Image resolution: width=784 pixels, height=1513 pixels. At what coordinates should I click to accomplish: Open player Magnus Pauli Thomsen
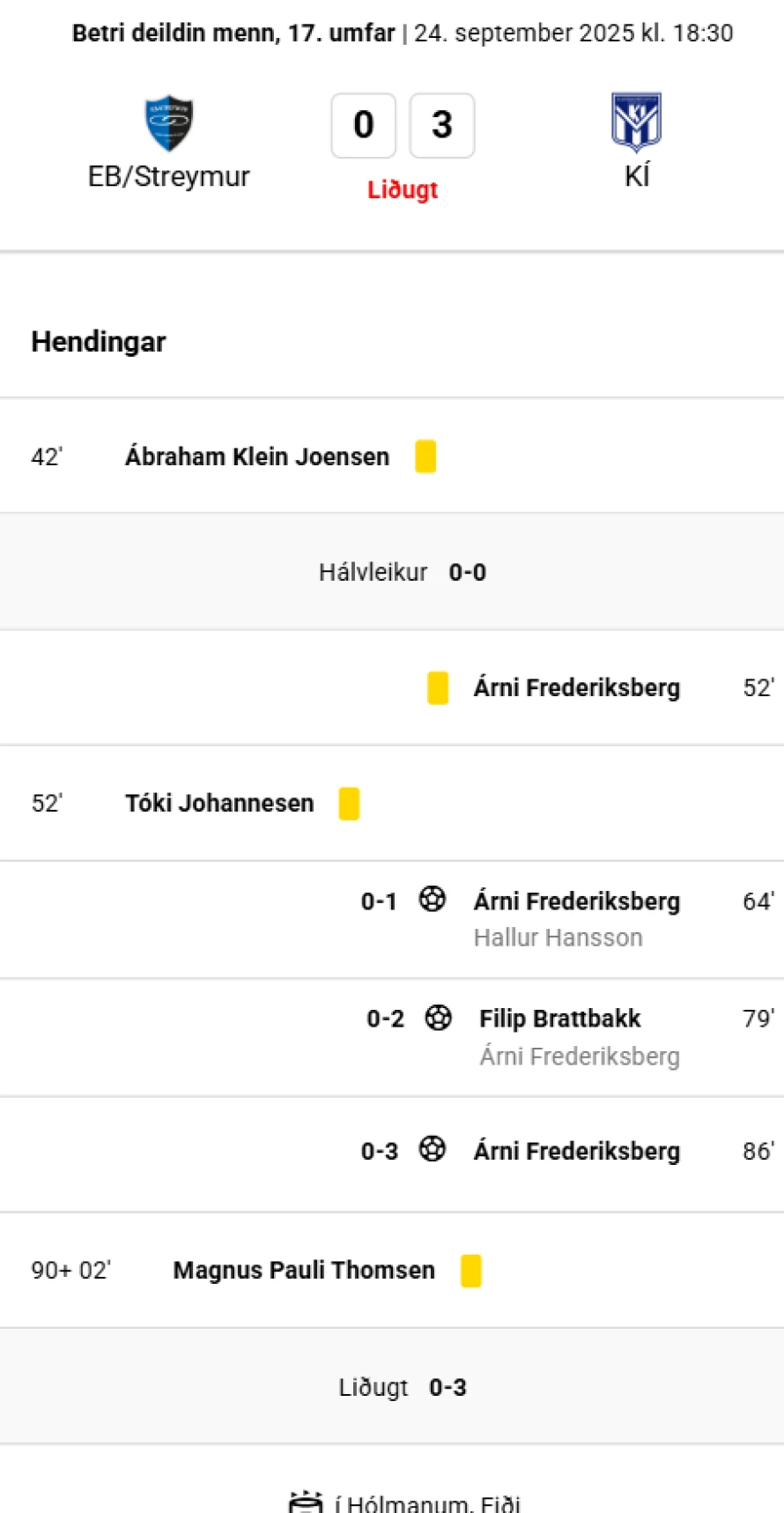click(304, 1270)
